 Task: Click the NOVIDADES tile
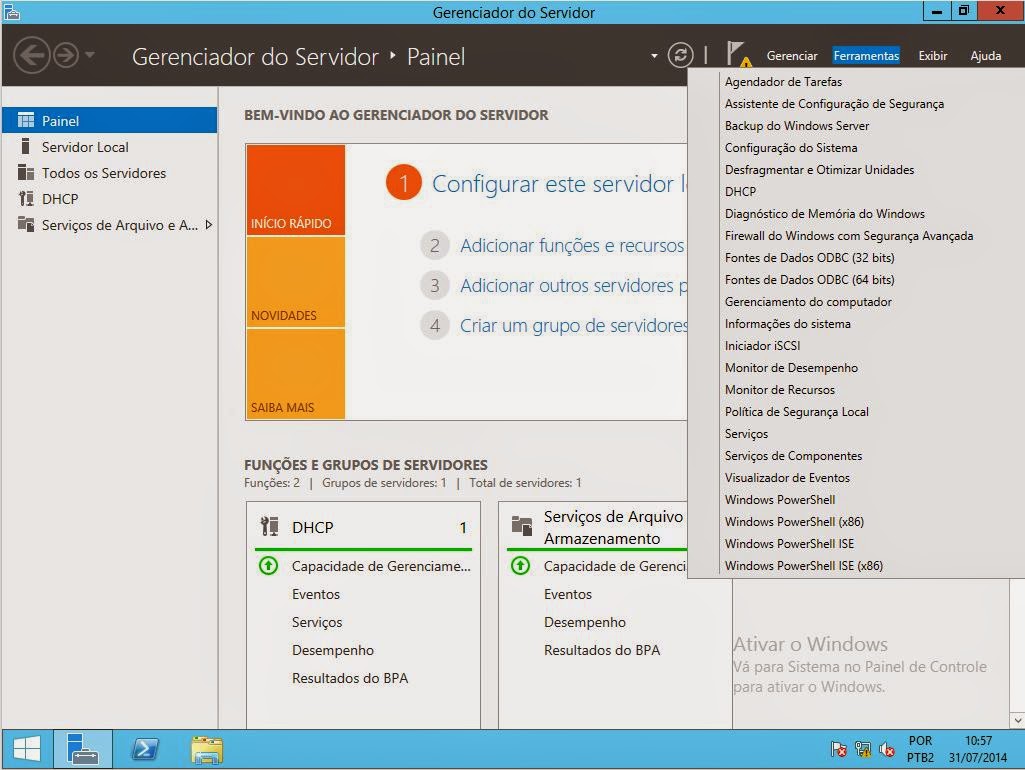295,282
